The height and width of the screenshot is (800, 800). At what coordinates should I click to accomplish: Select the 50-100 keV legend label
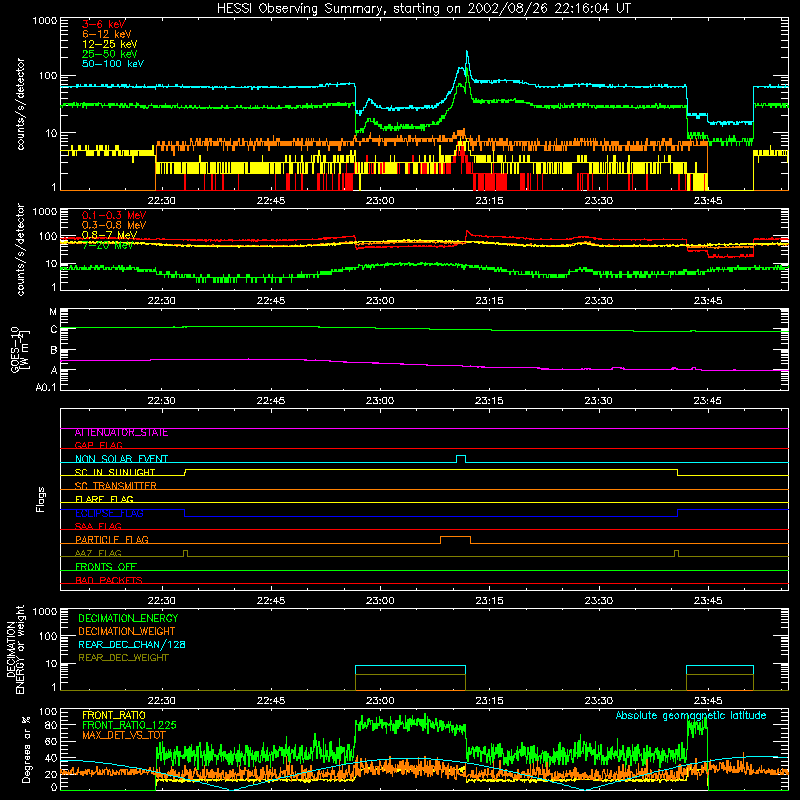[113, 64]
